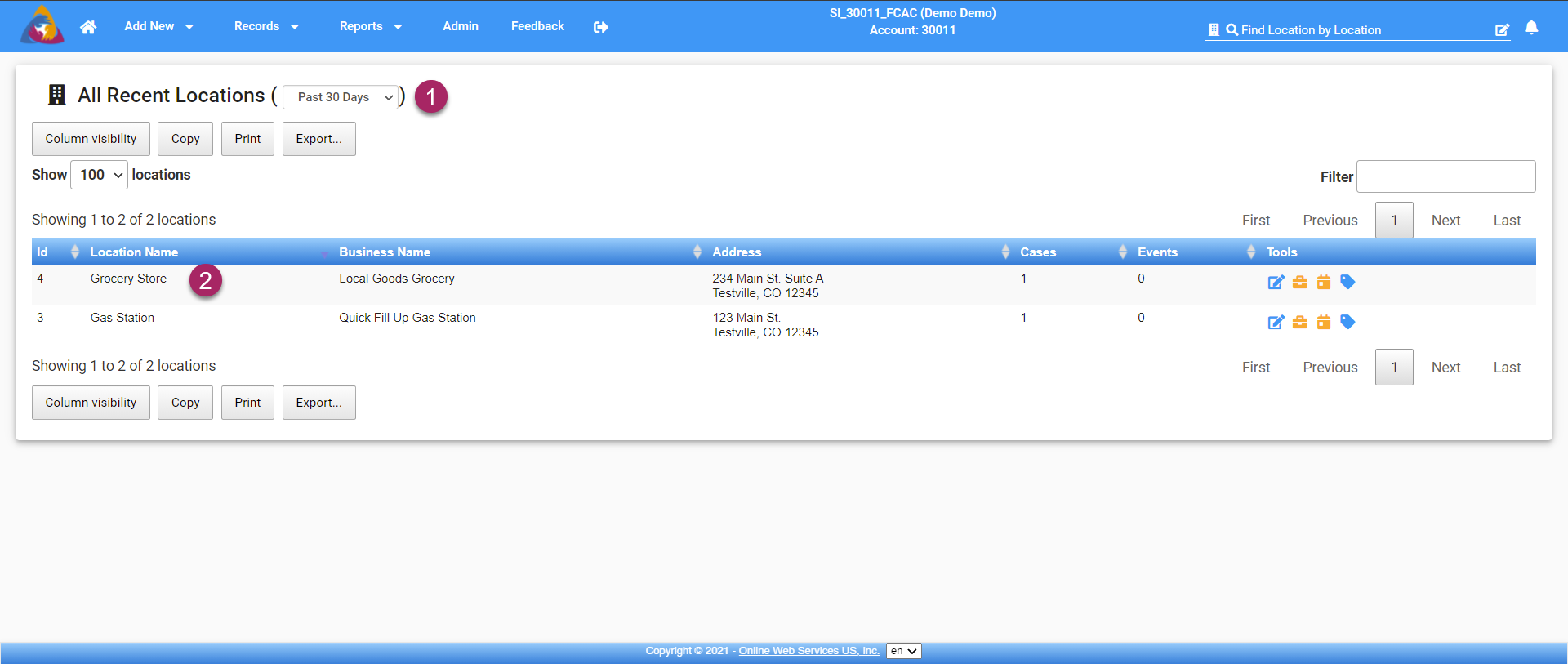Click the application logo in the header

click(x=42, y=25)
